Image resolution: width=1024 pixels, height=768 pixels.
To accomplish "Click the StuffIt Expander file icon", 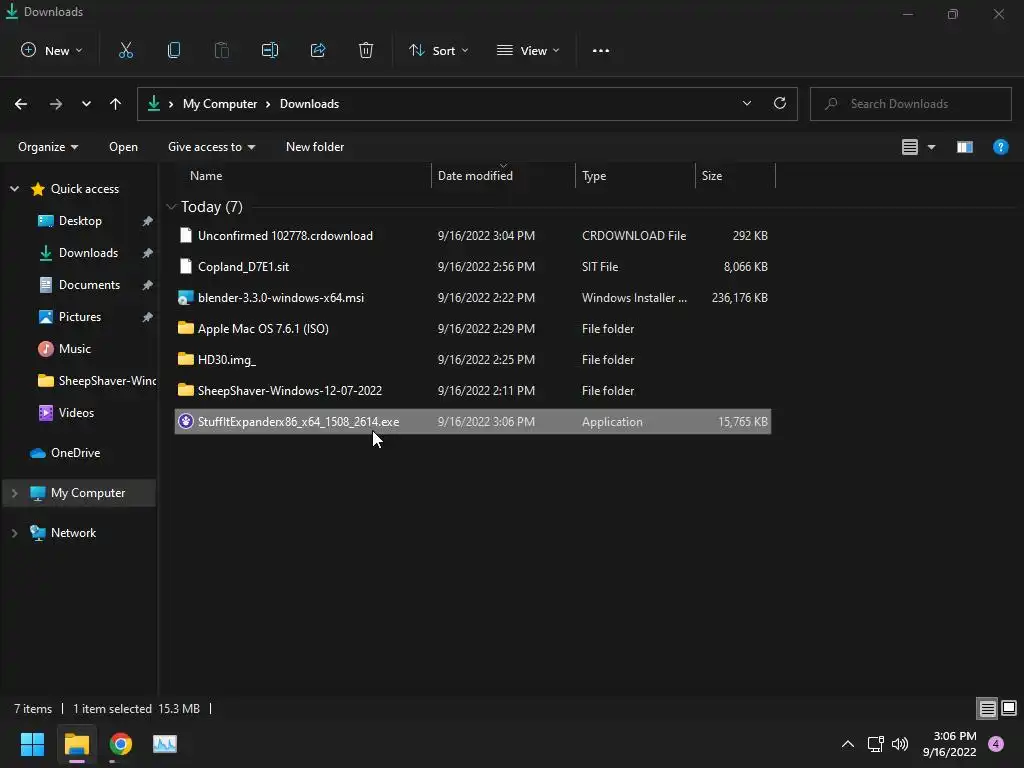I will (185, 422).
